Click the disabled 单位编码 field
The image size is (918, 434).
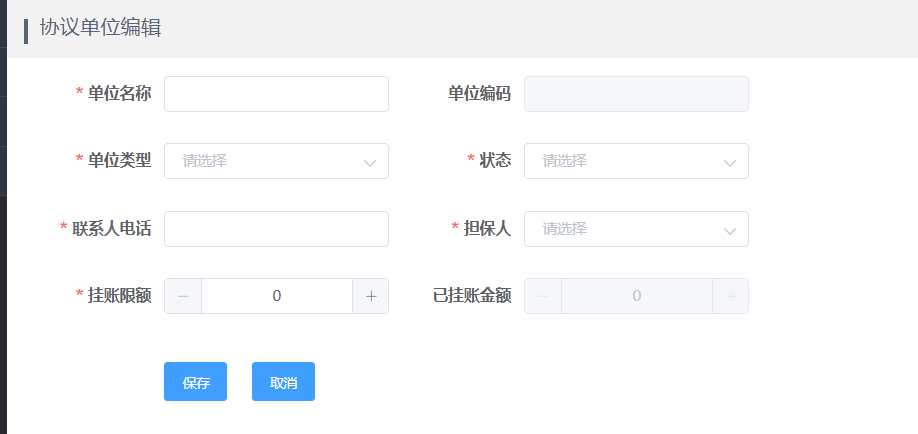tap(636, 94)
